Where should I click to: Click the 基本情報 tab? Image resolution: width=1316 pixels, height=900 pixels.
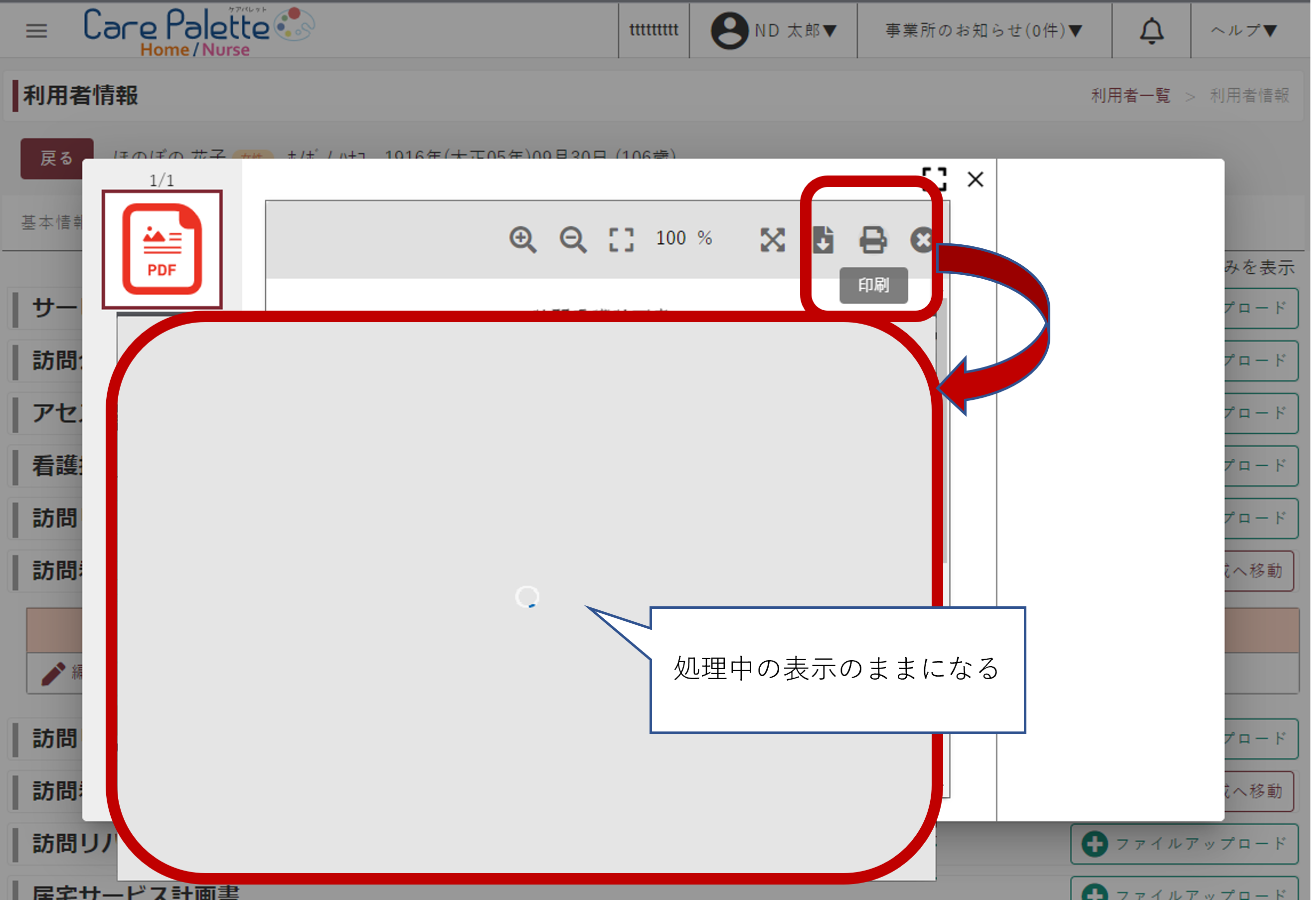(x=52, y=222)
